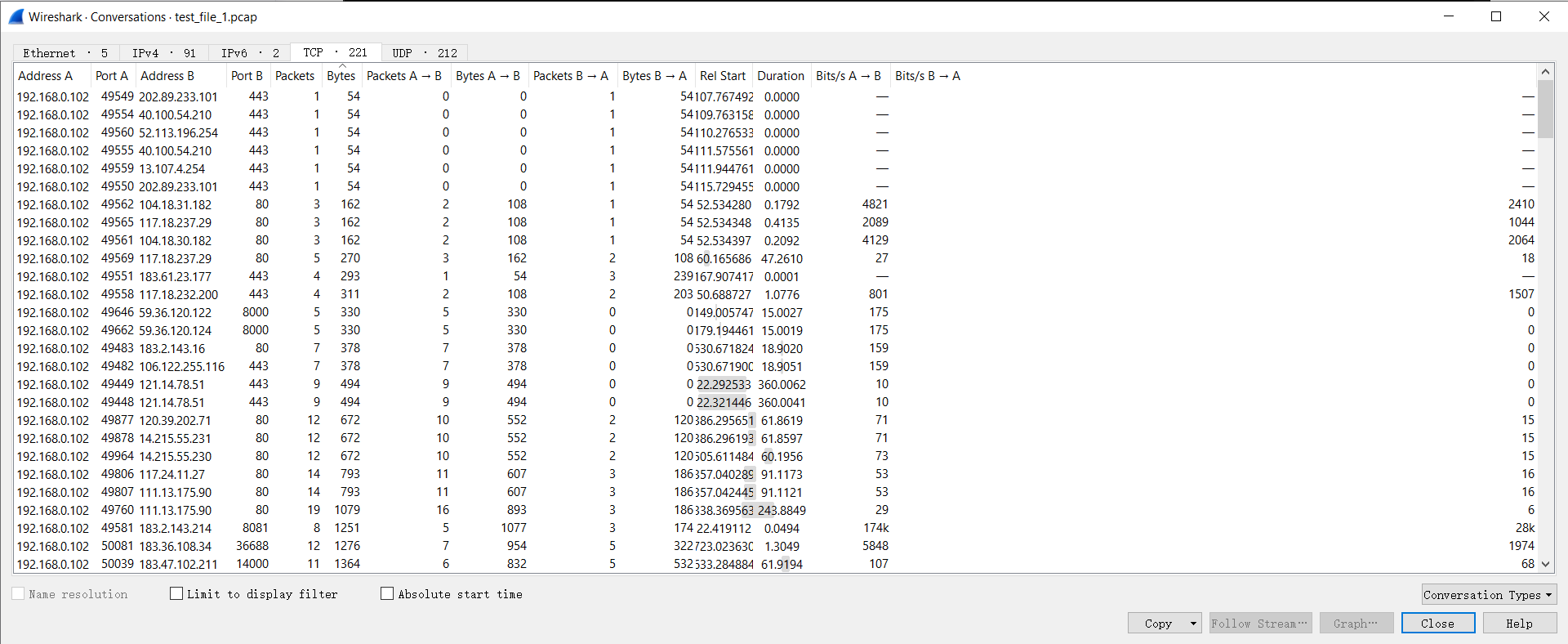Select row with address 59.36.120.122
Viewport: 1568px width, 644px height.
[776, 312]
